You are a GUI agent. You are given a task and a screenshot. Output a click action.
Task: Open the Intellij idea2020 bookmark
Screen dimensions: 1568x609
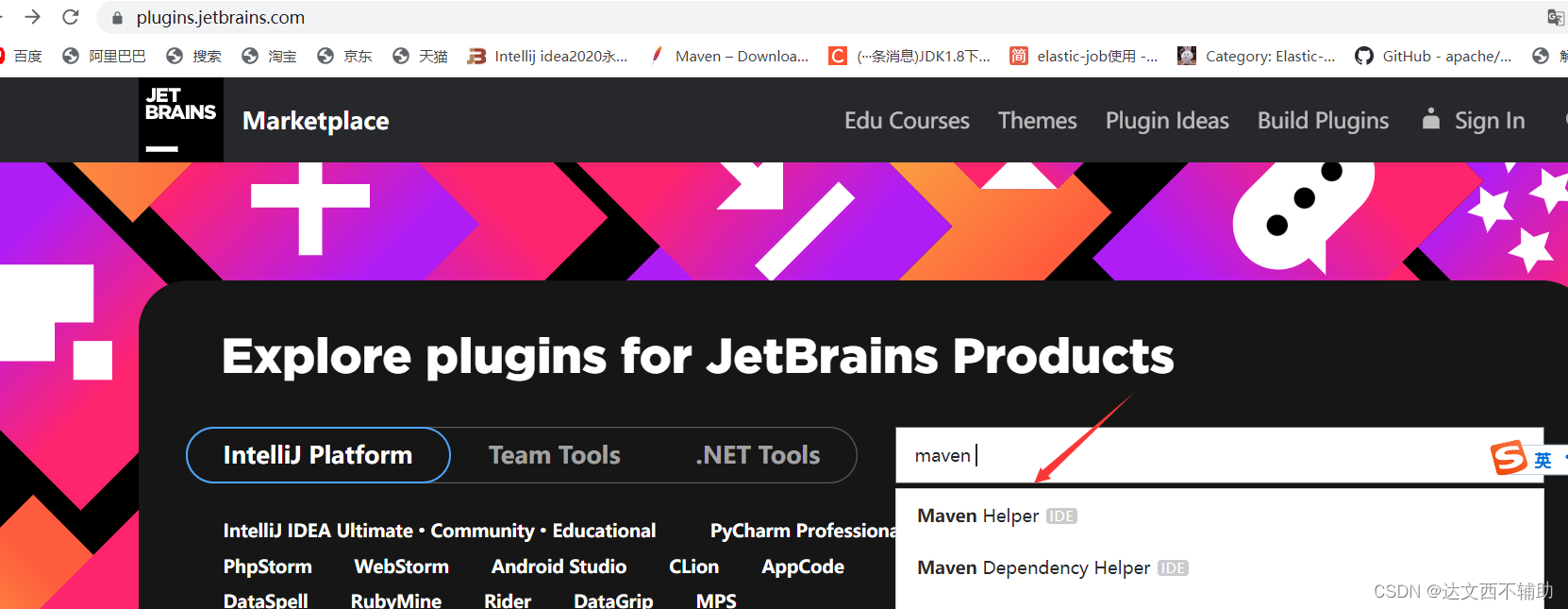point(548,56)
